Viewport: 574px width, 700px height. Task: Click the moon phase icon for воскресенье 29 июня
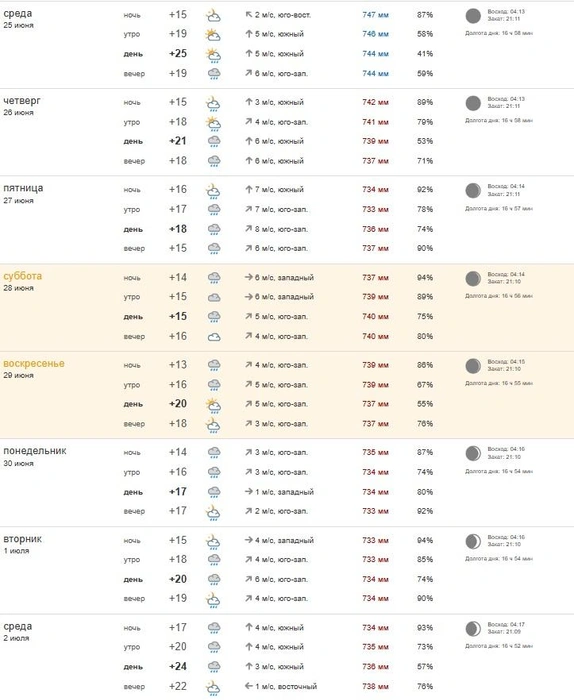pyautogui.click(x=473, y=366)
